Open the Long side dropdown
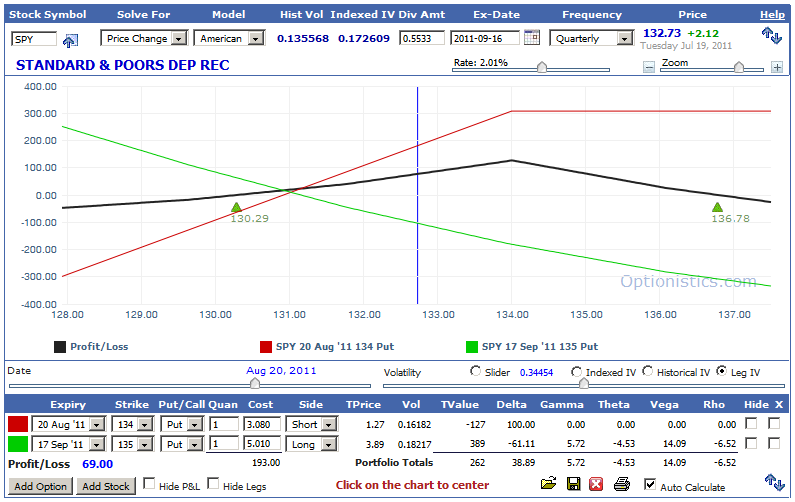Image resolution: width=795 pixels, height=502 pixels. (x=312, y=445)
